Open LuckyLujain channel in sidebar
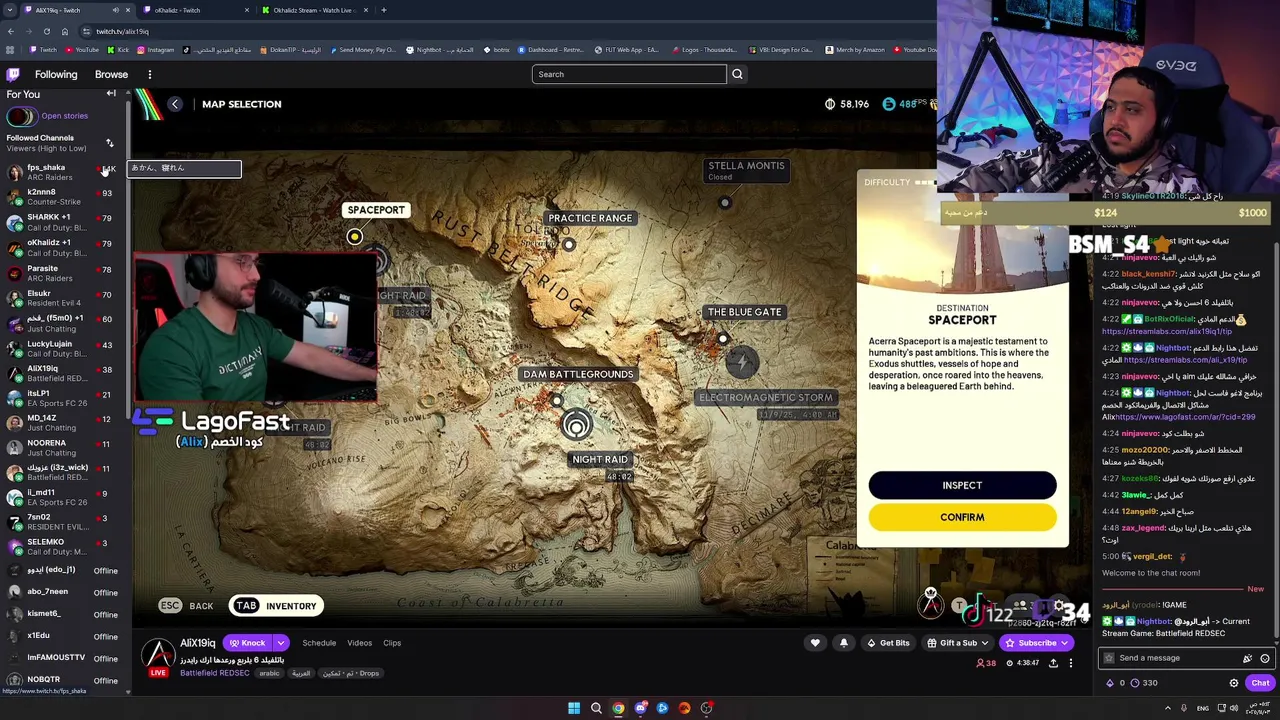The height and width of the screenshot is (720, 1280). pos(62,348)
